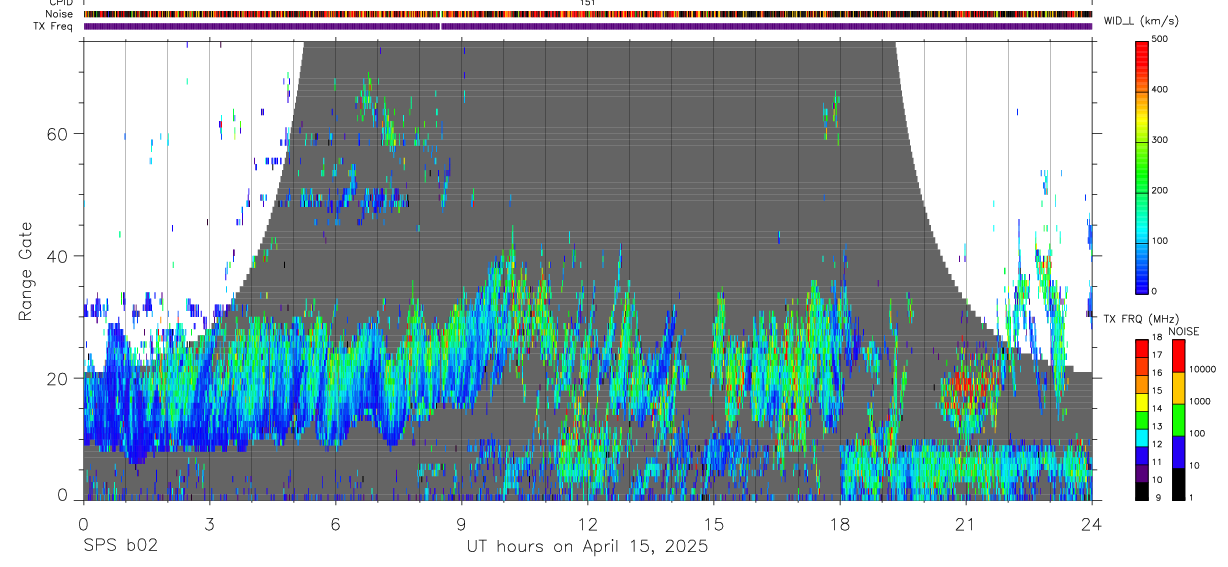Click the 200 label on WID color bar
This screenshot has width=1228, height=567.
coord(1162,190)
